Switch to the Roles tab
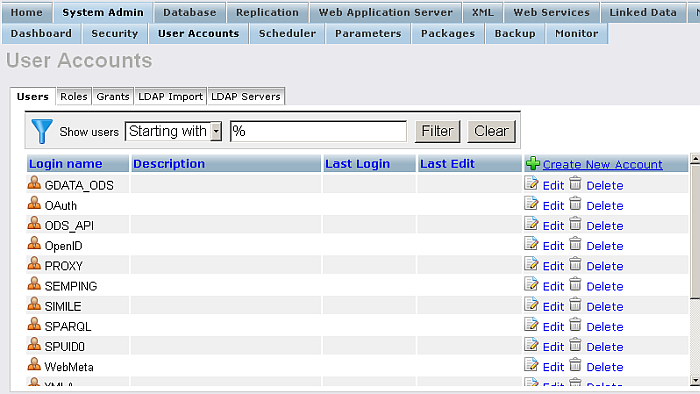 tap(74, 96)
